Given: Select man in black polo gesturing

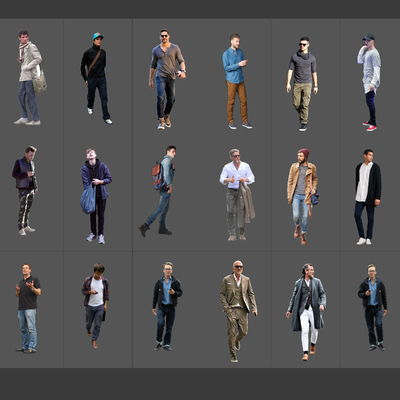Looking at the screenshot, I should (28, 308).
